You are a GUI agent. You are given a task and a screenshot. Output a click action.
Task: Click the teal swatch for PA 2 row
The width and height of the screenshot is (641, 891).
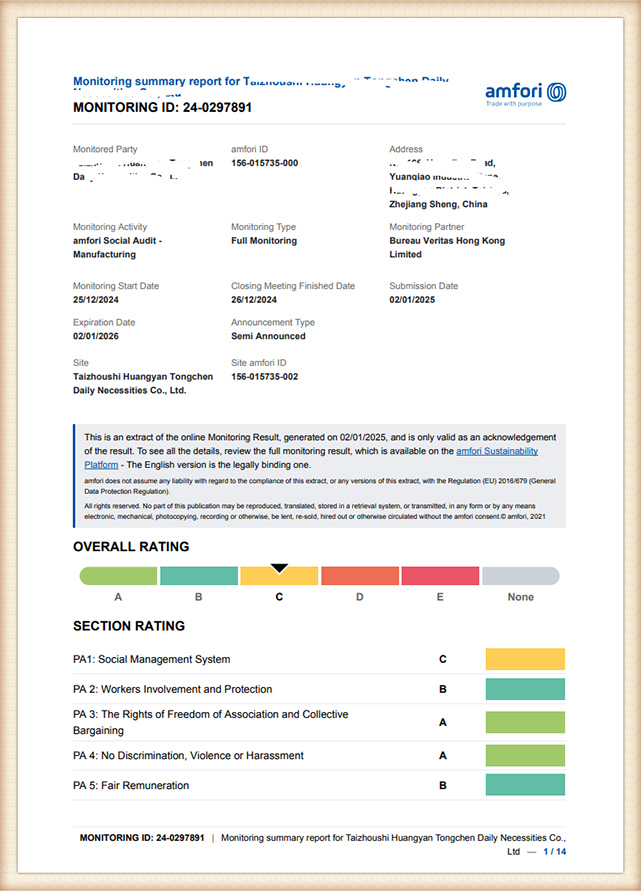click(525, 689)
